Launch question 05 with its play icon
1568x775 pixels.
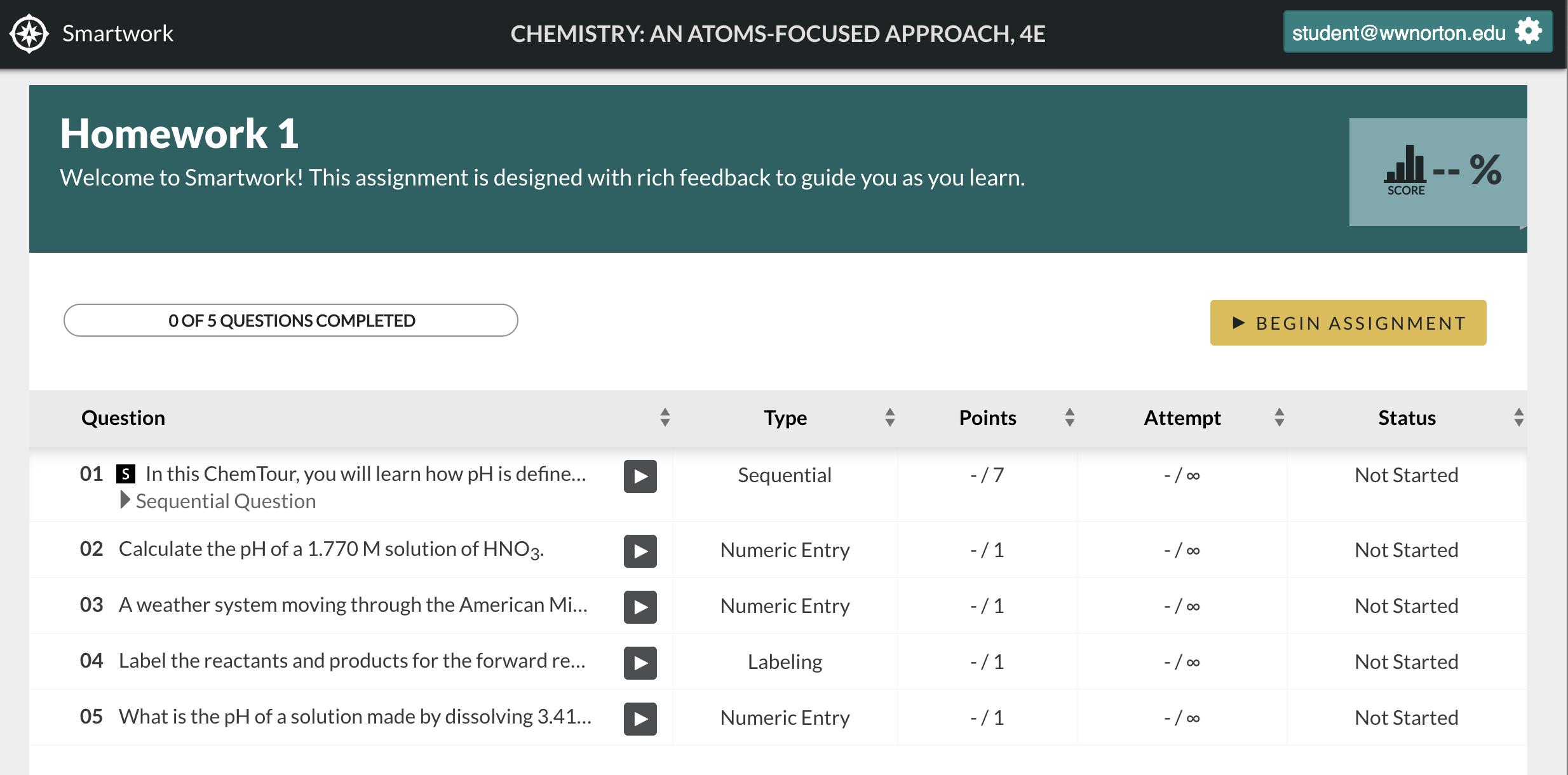coord(640,718)
